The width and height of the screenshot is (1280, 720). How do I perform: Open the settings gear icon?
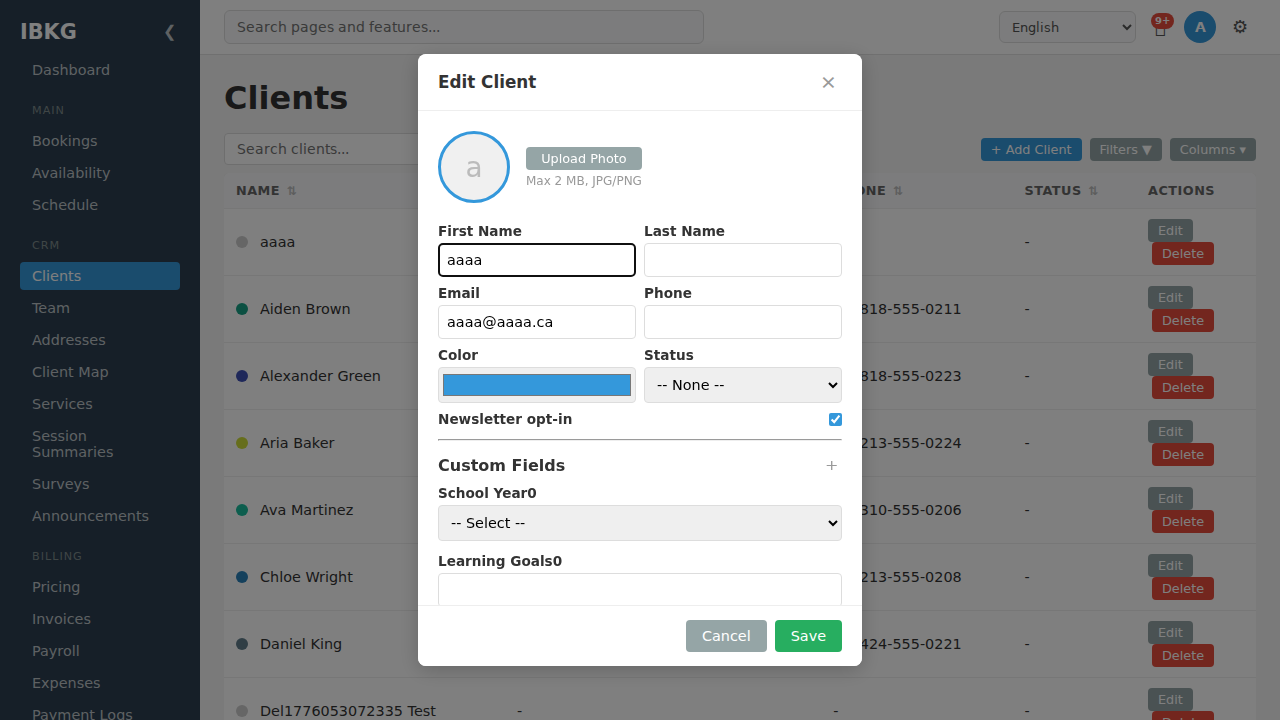pos(1240,27)
